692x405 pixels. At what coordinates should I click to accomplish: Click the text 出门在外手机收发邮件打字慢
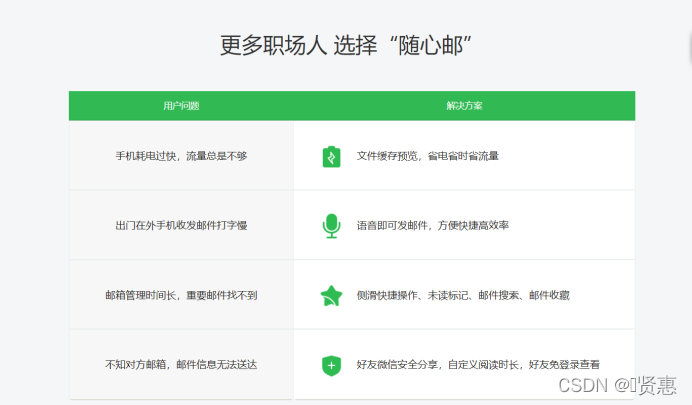(x=181, y=225)
